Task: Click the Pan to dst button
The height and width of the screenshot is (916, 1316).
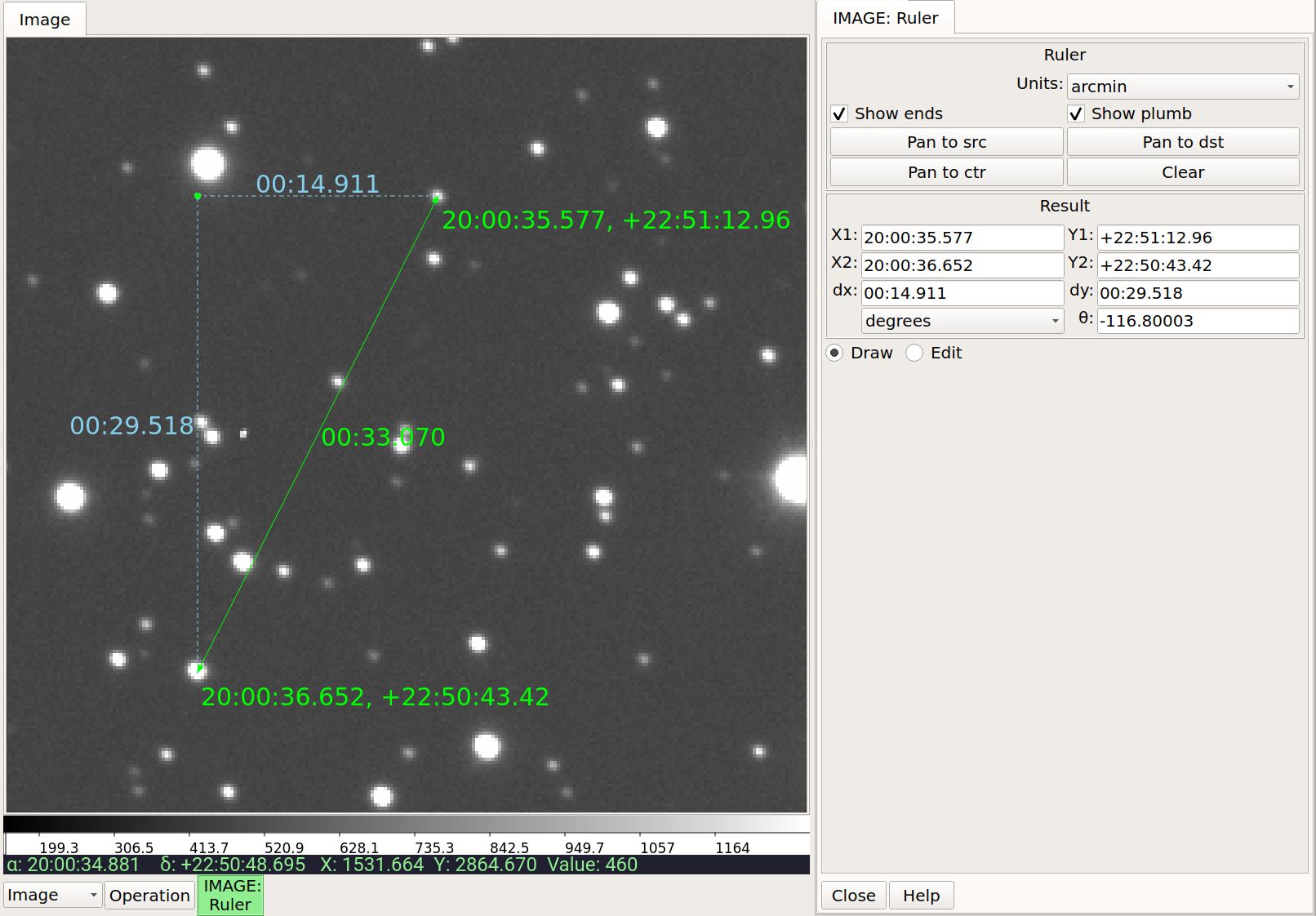Action: (x=1183, y=142)
